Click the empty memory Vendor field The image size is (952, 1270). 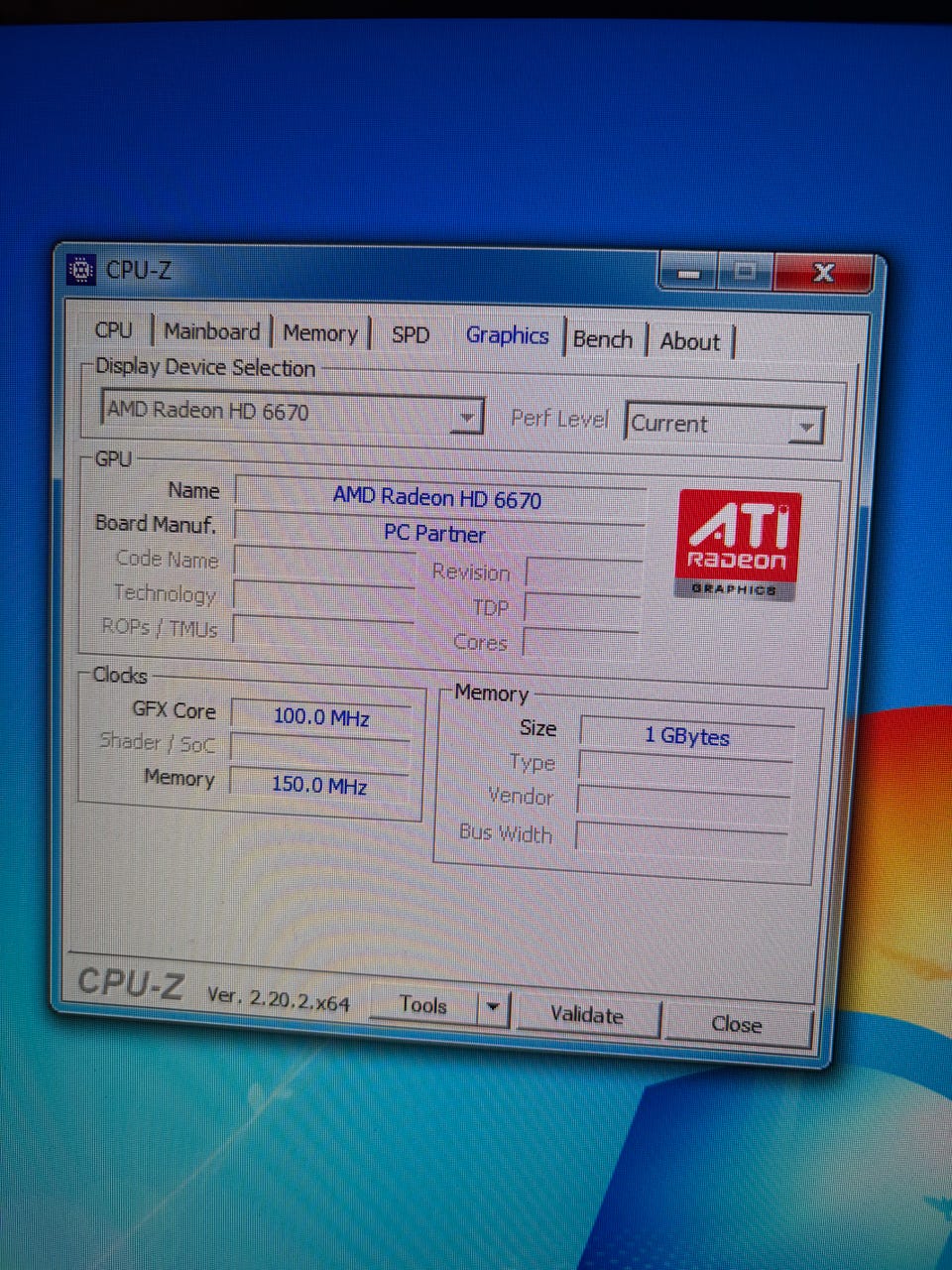coord(683,804)
